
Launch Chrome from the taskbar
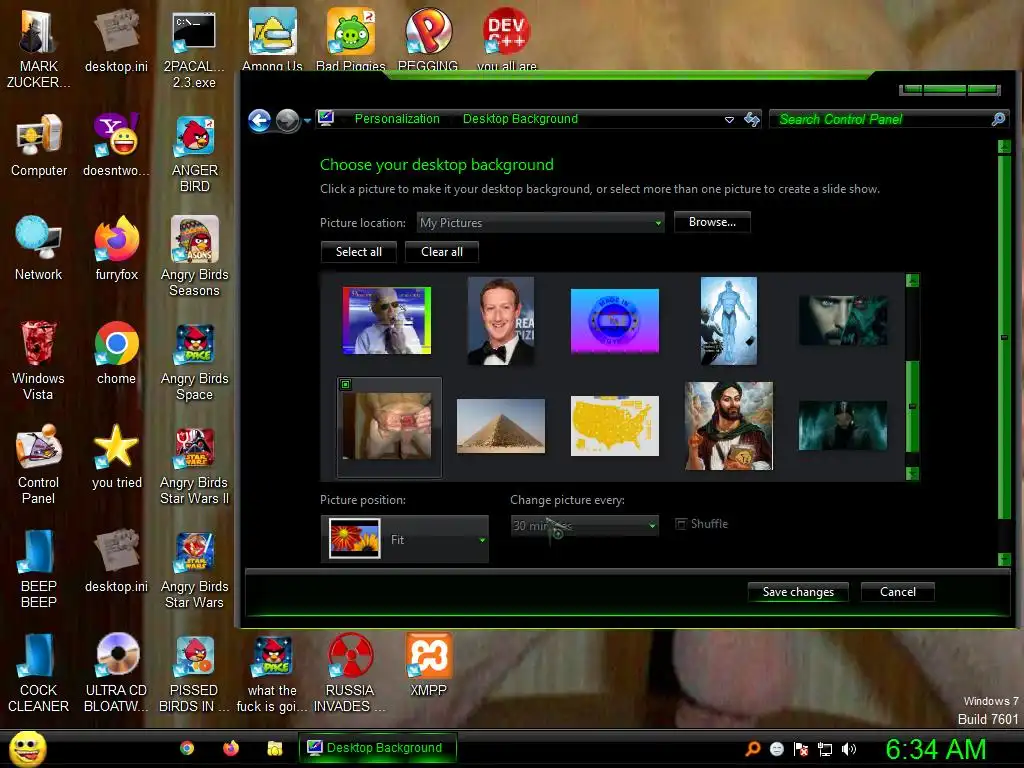(x=187, y=748)
